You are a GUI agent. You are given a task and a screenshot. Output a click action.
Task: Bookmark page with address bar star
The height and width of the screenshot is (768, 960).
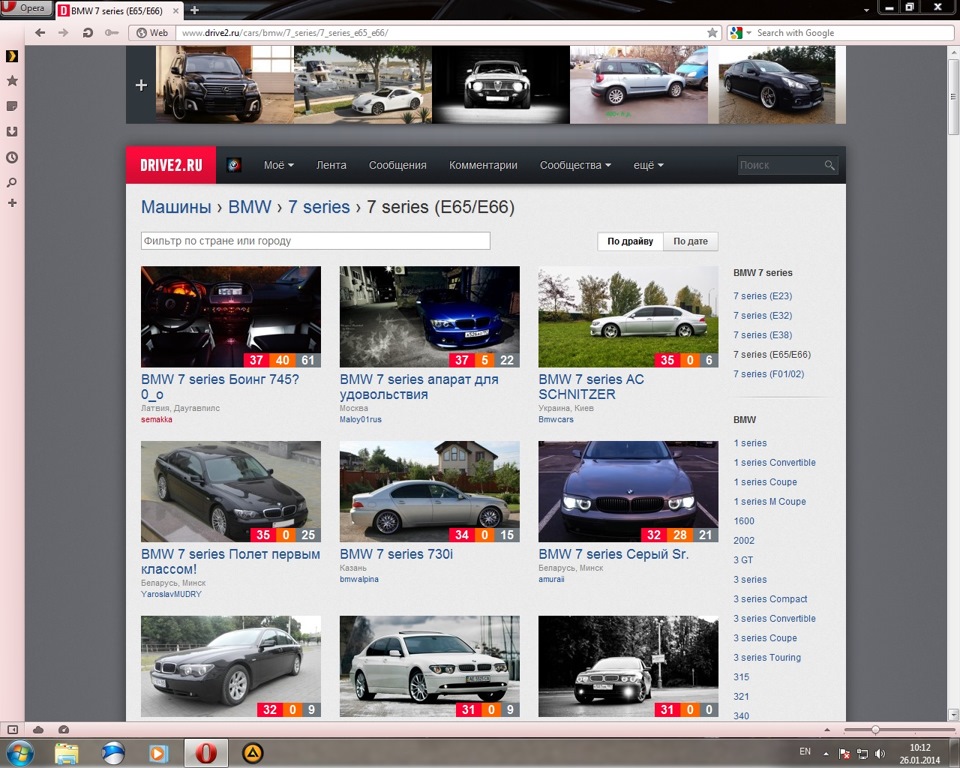coord(710,31)
